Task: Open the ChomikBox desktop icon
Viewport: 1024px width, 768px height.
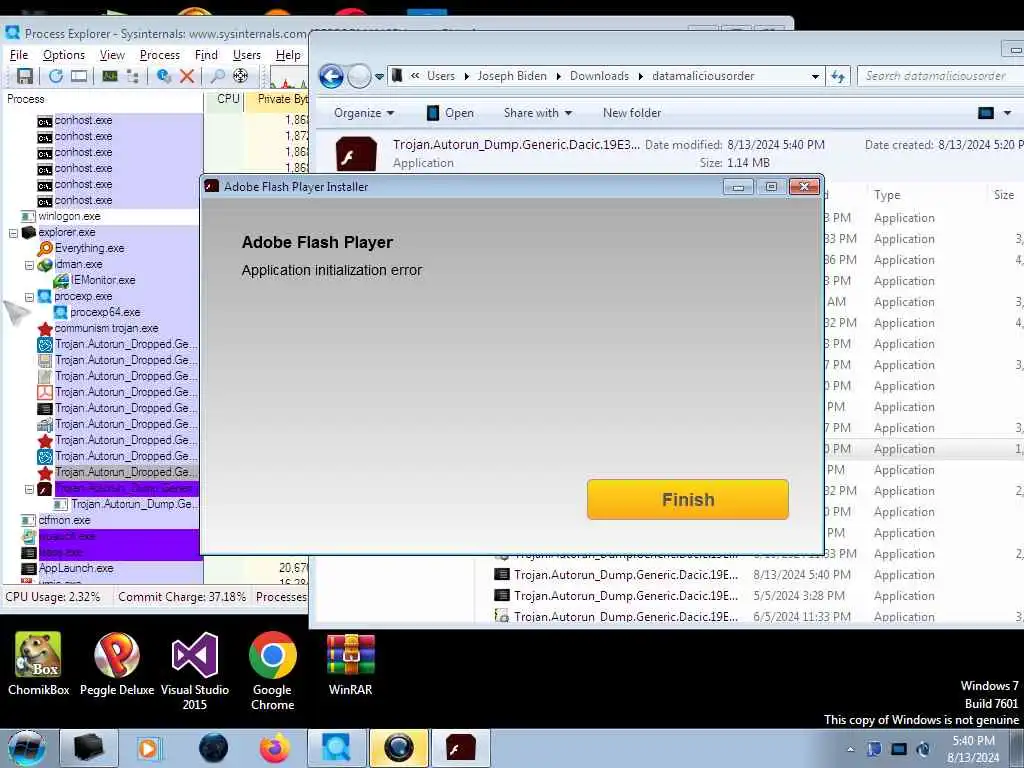Action: (x=39, y=664)
